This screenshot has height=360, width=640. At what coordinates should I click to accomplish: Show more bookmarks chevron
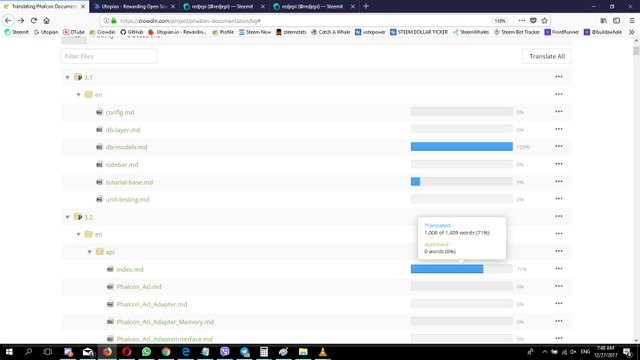[631, 32]
